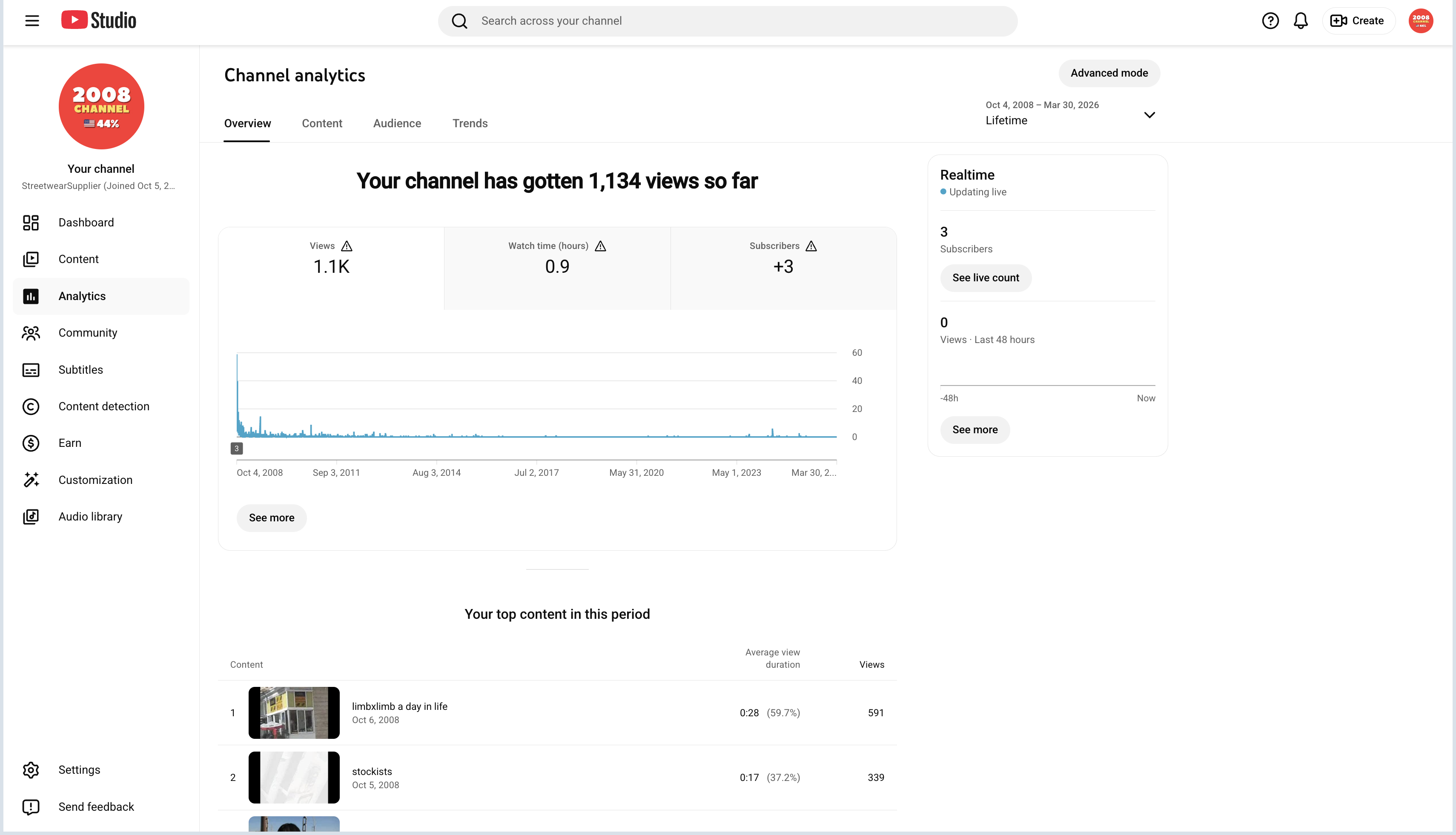Click warning triangle next to Watch time
Viewport: 1456px width, 835px height.
pos(601,246)
